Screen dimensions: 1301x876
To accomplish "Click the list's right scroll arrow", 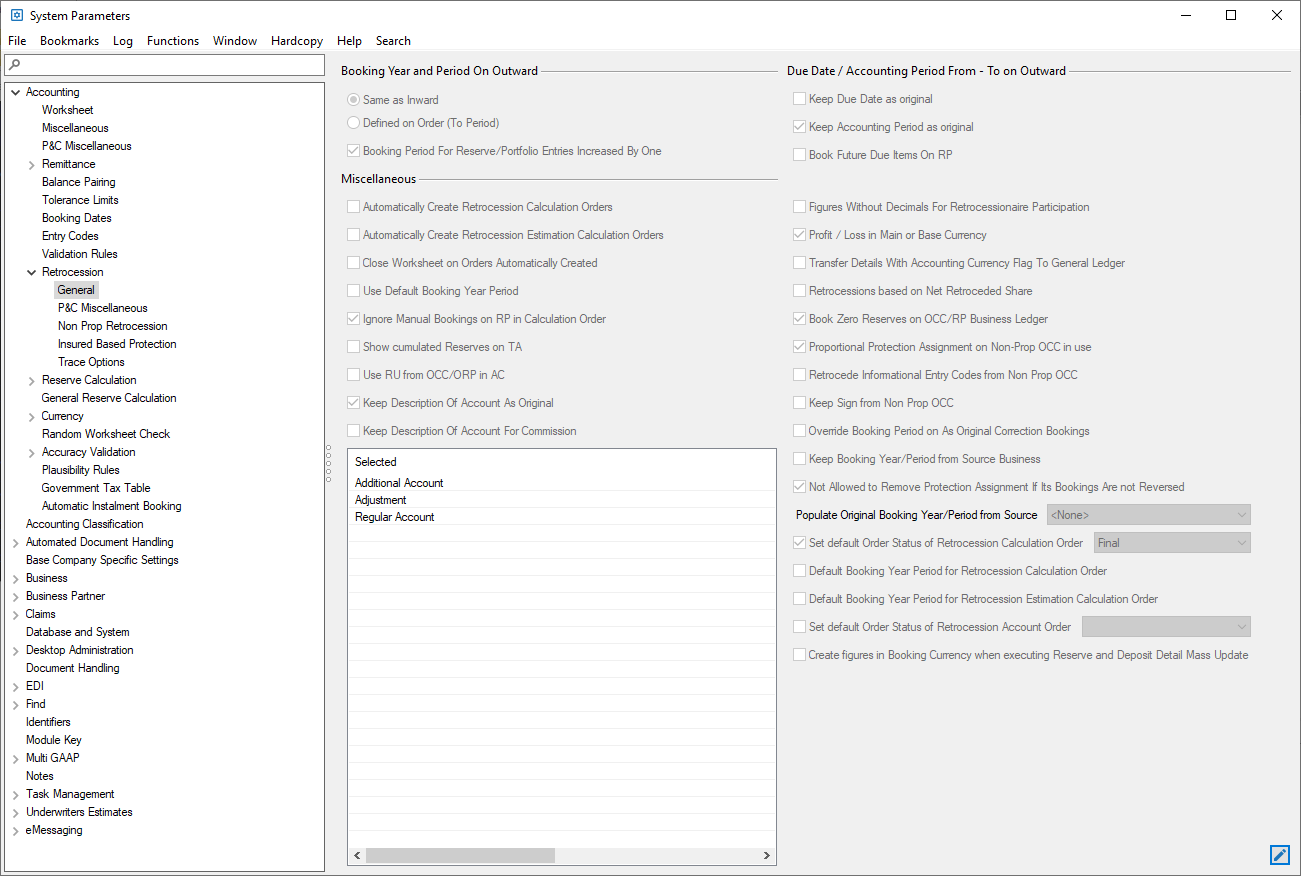I will click(767, 856).
